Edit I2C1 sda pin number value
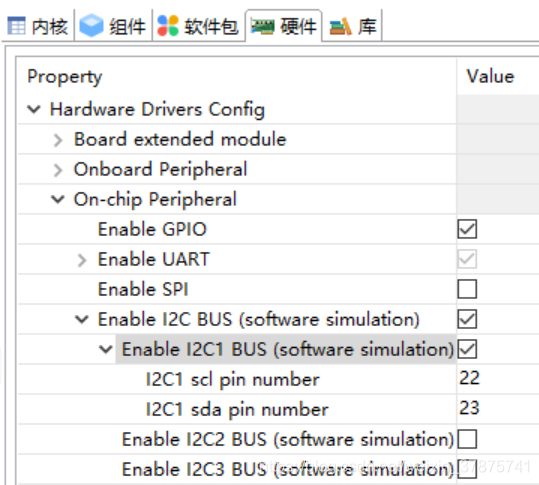The height and width of the screenshot is (485, 539). (x=498, y=408)
